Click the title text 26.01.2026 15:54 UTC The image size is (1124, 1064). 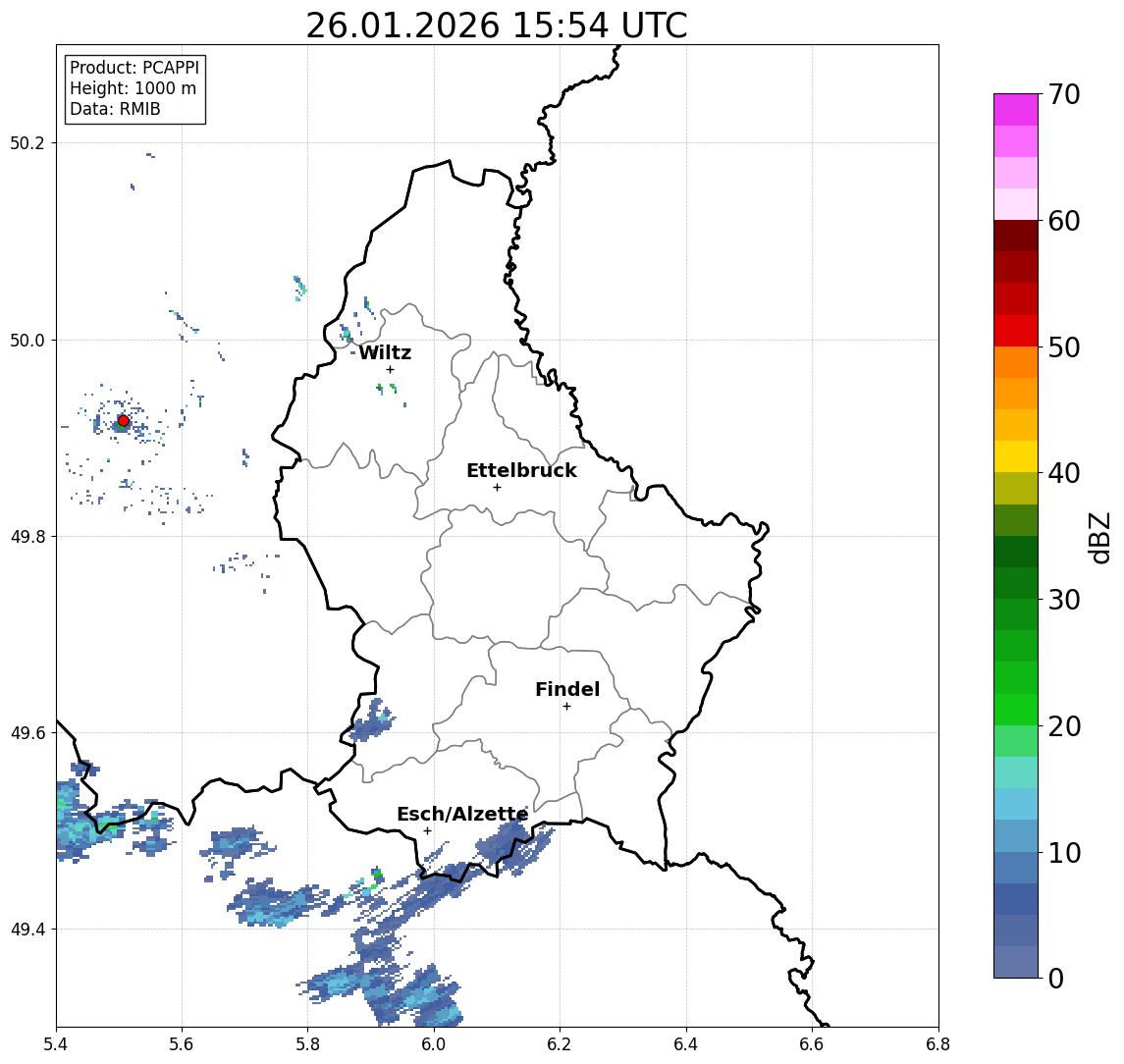coord(496,26)
